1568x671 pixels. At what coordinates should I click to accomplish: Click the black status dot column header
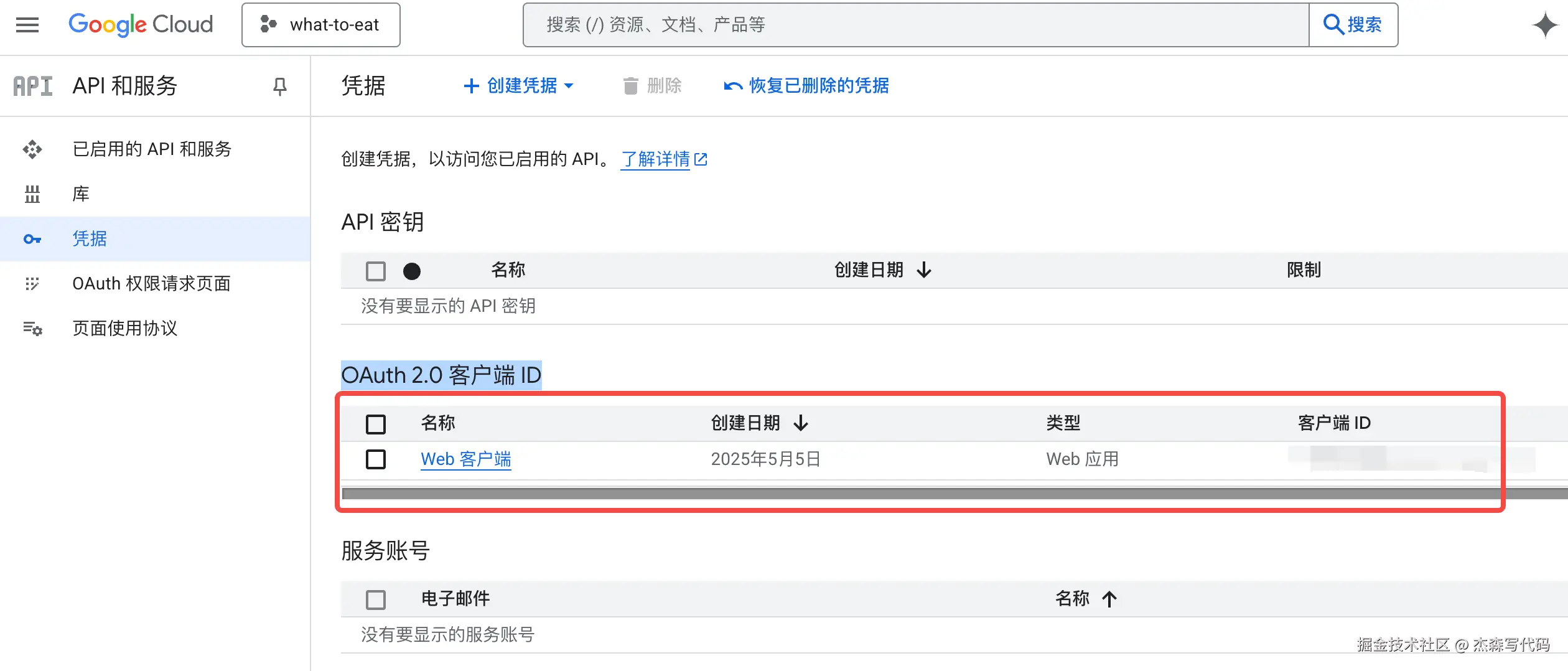coord(412,271)
